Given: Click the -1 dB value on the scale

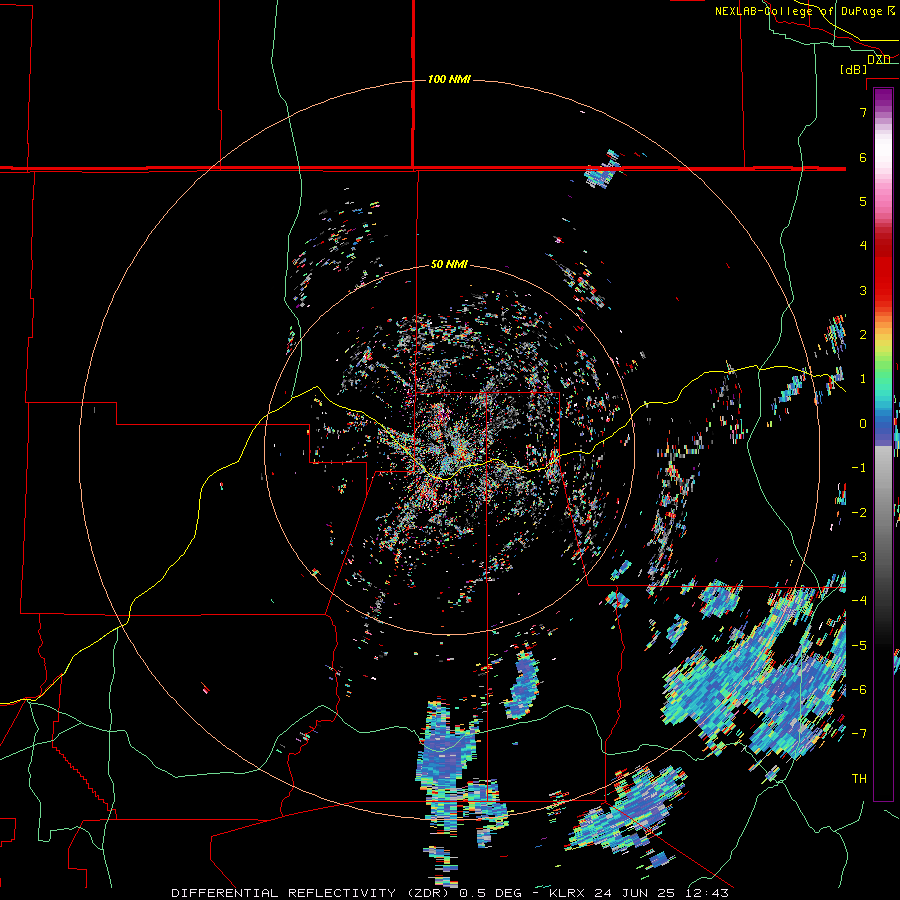Looking at the screenshot, I should click(x=859, y=468).
